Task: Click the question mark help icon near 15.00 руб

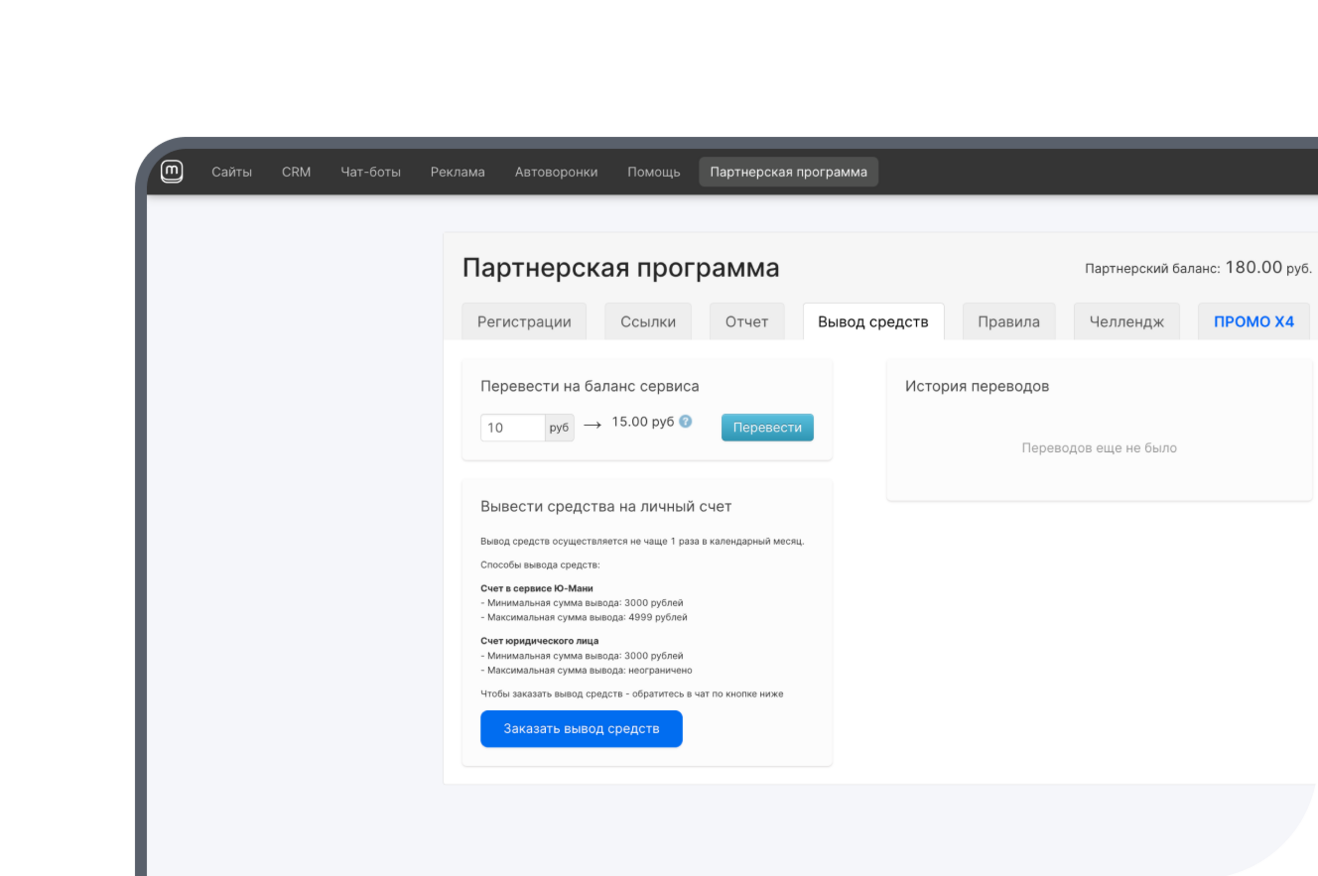Action: pos(685,421)
